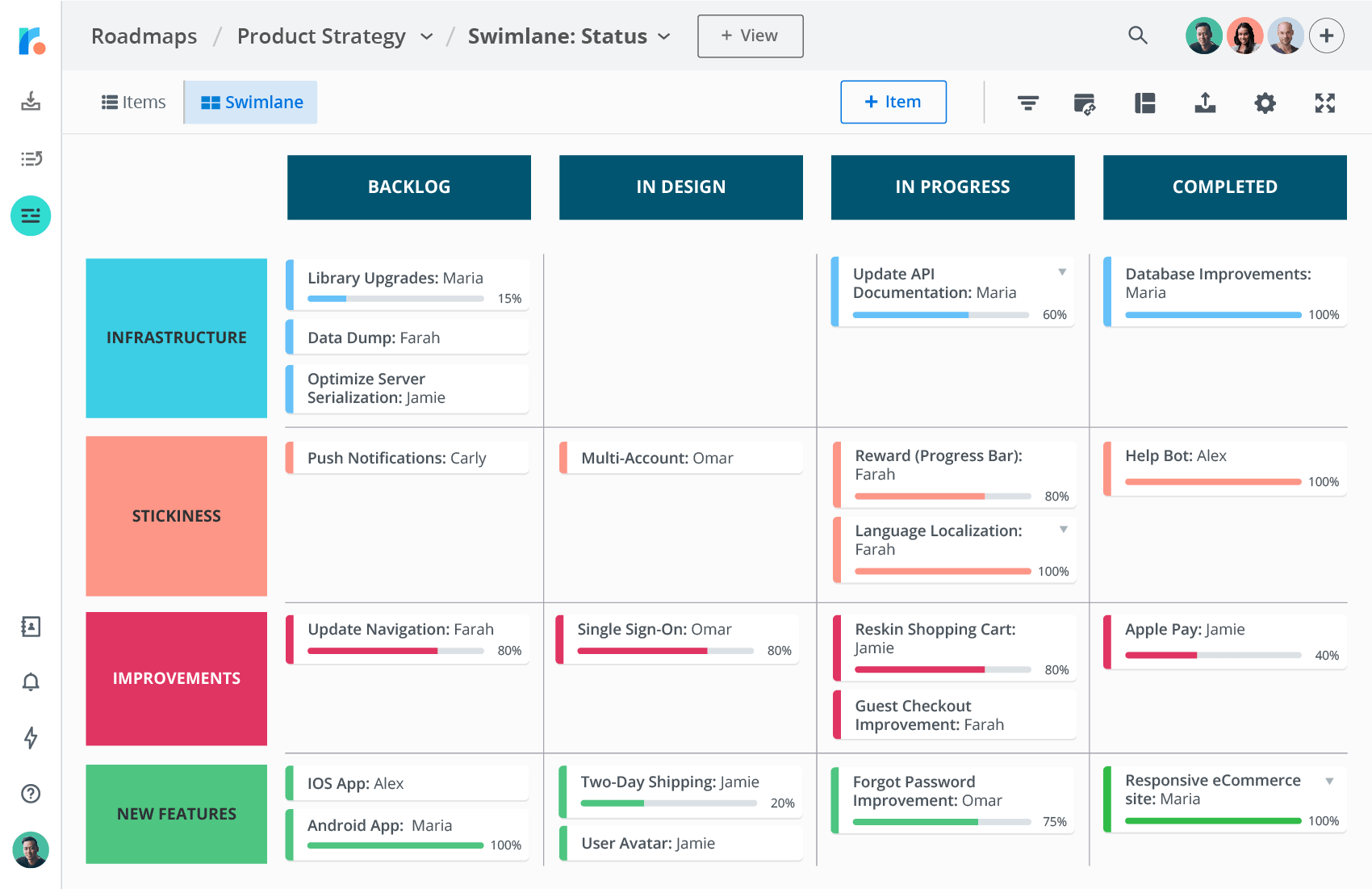Click the + View button
The width and height of the screenshot is (1372, 889).
750,36
